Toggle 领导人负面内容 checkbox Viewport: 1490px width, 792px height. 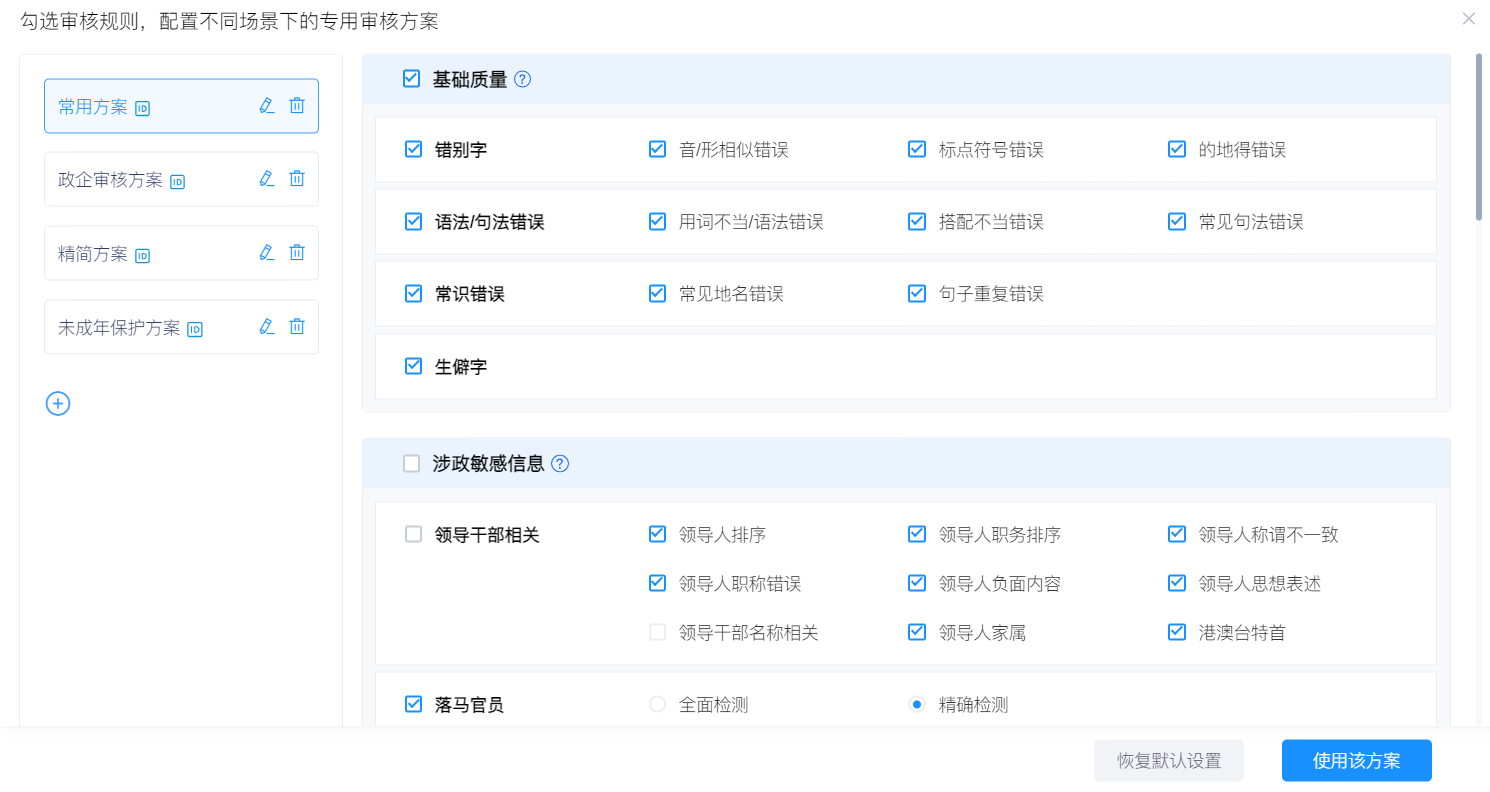pyautogui.click(x=917, y=583)
